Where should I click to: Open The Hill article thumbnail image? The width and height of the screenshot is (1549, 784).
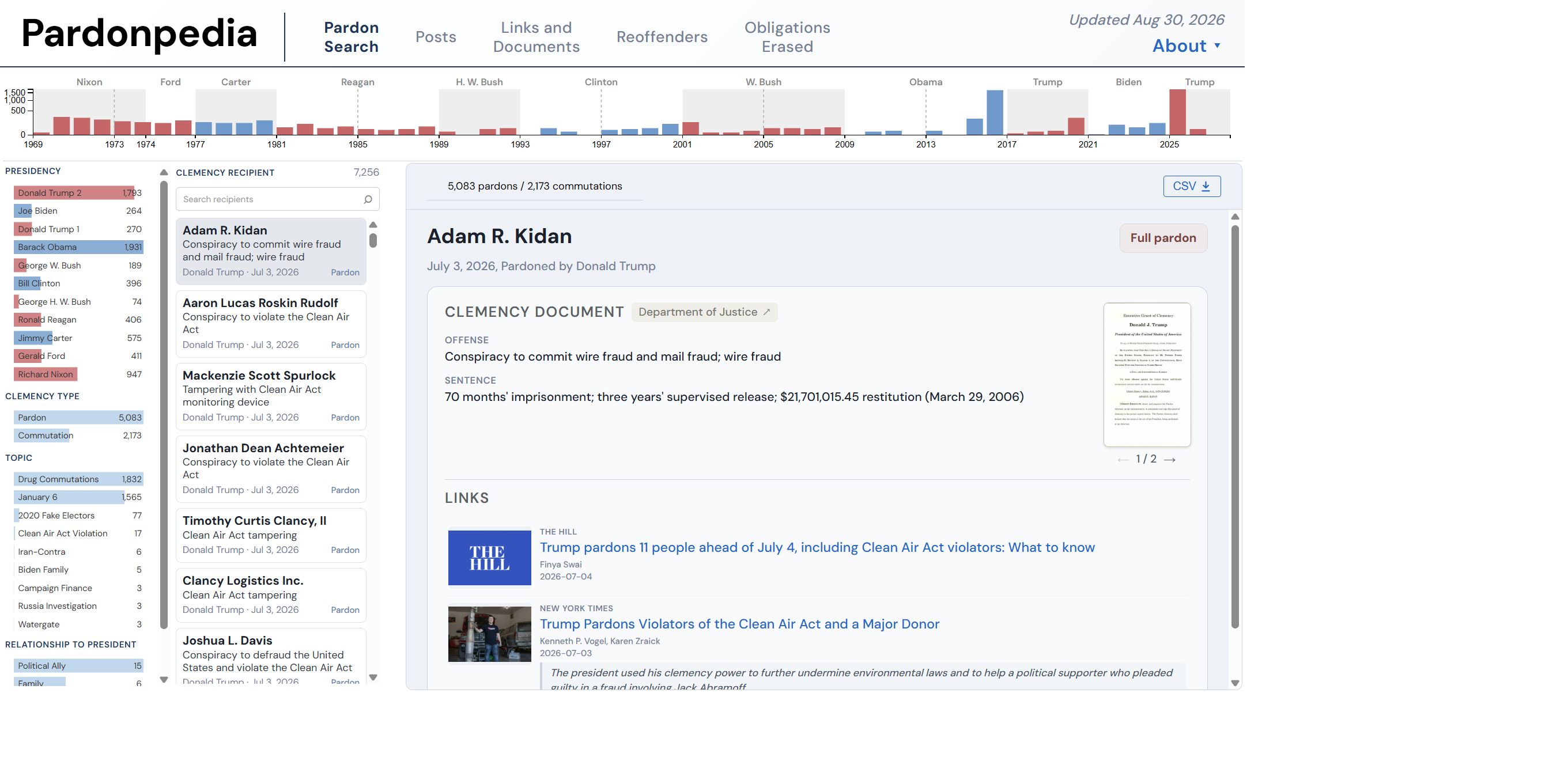489,558
